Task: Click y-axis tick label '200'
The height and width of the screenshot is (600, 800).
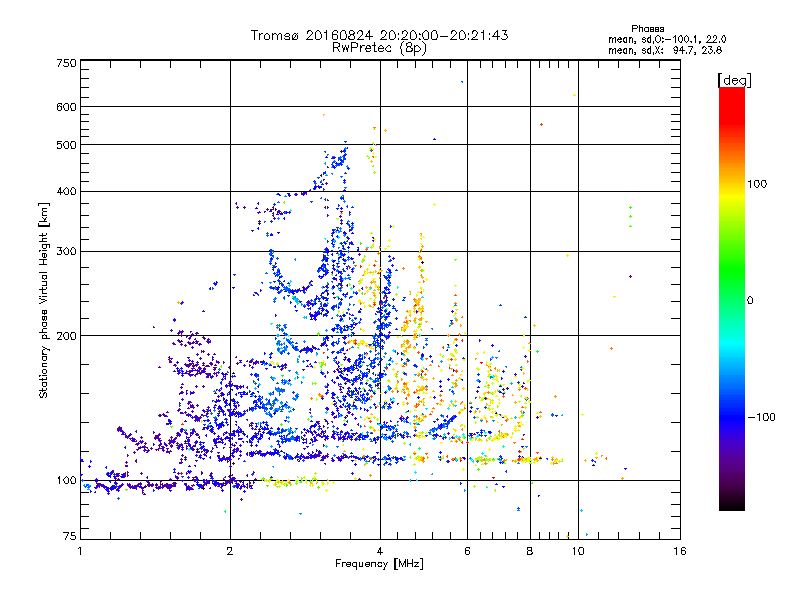Action: pyautogui.click(x=66, y=336)
